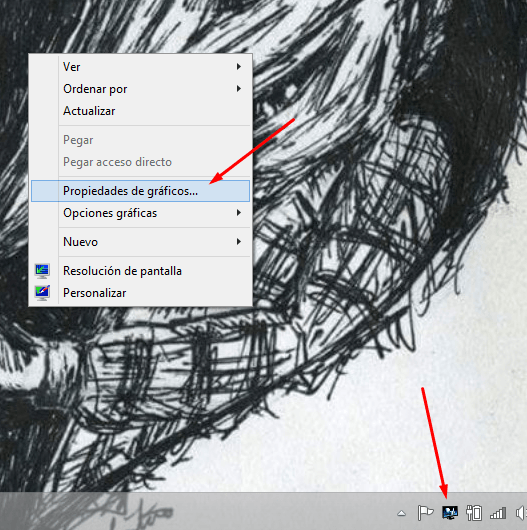The height and width of the screenshot is (530, 527).
Task: Choose Personalizar from the context menu
Action: 140,293
